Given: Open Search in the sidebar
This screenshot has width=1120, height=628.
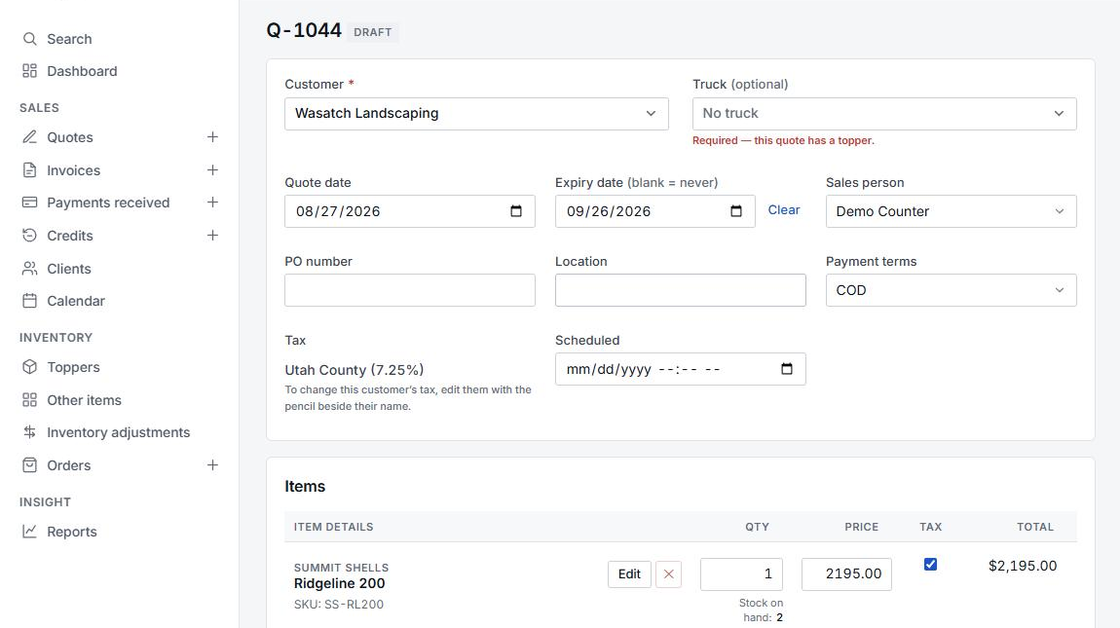Looking at the screenshot, I should click(x=69, y=39).
